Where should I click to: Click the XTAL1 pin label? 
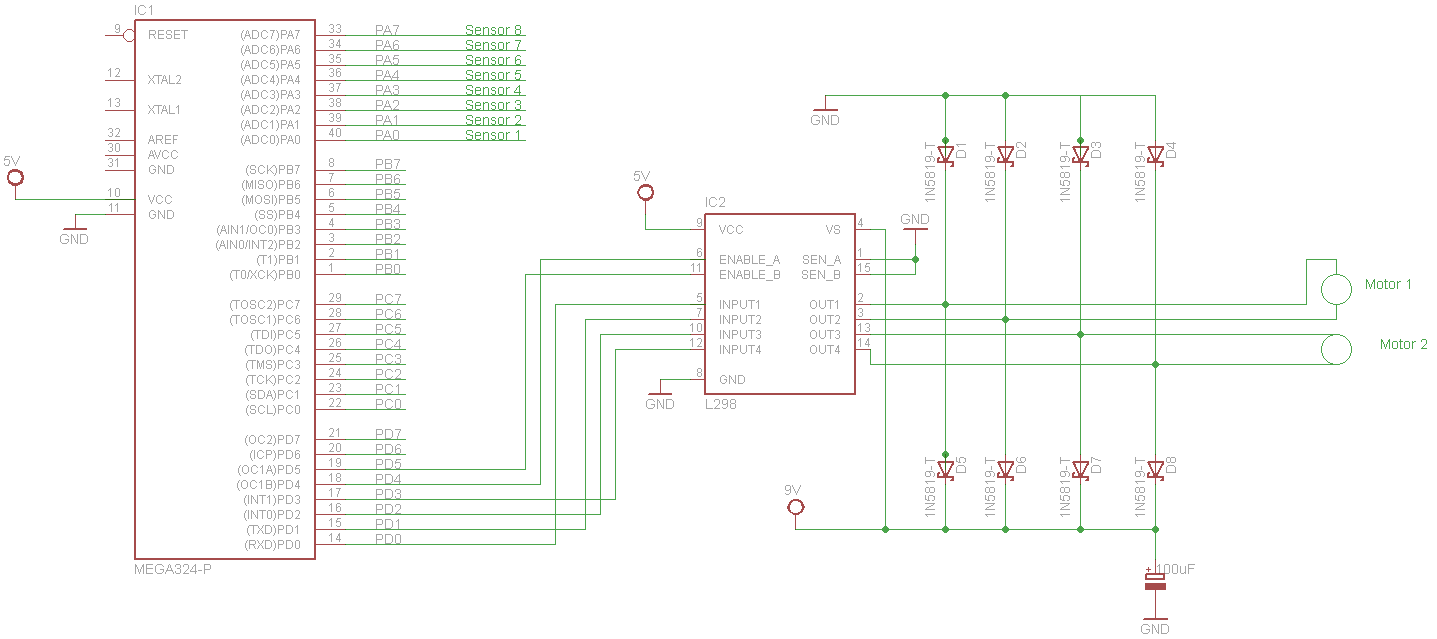[165, 109]
